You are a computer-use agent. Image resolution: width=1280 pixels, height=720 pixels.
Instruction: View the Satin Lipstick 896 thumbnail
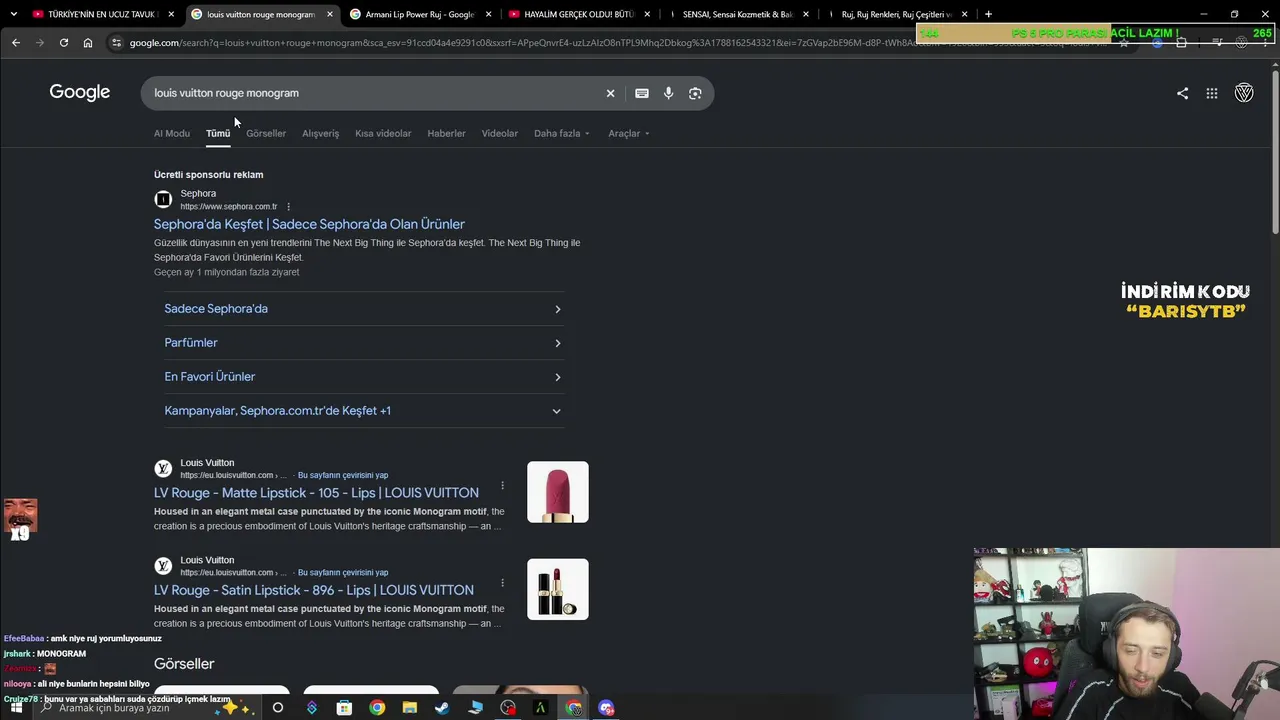pyautogui.click(x=558, y=589)
